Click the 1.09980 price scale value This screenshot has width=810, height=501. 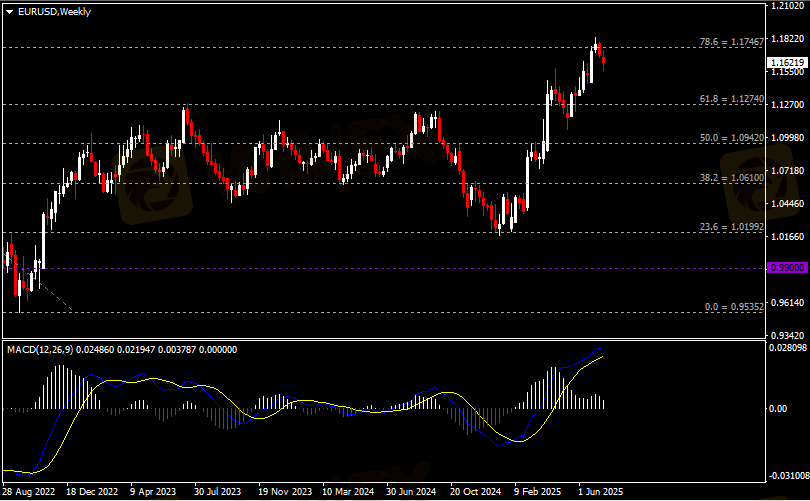[787, 137]
